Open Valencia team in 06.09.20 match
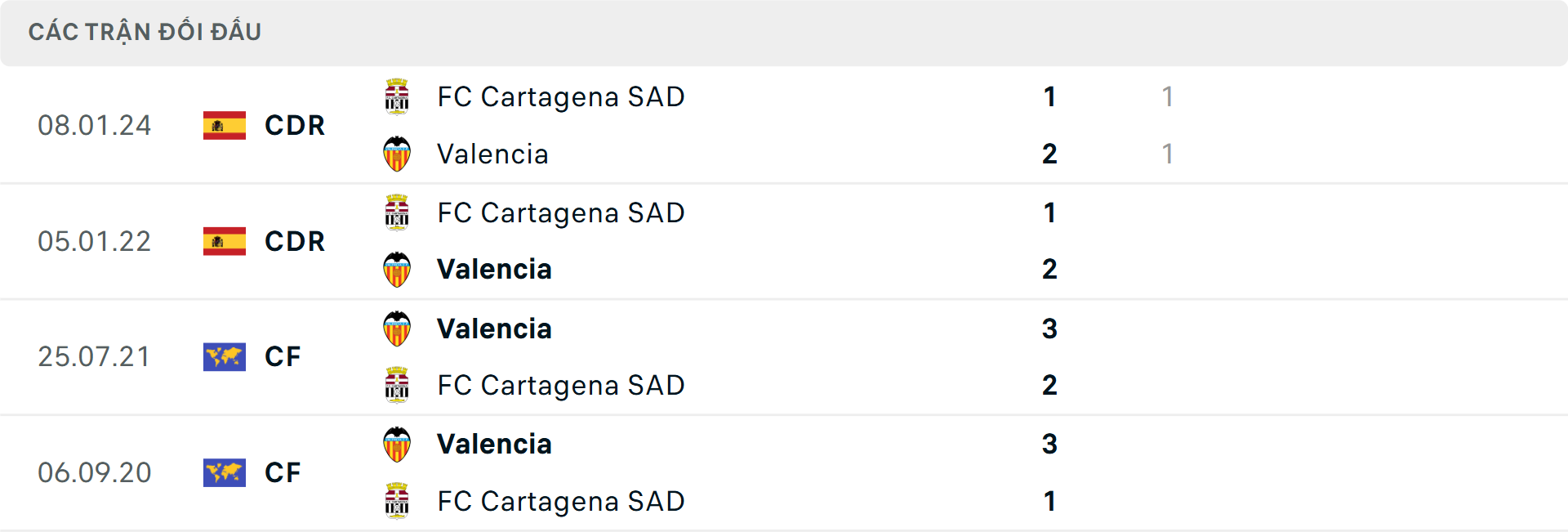The image size is (1568, 532). [494, 445]
